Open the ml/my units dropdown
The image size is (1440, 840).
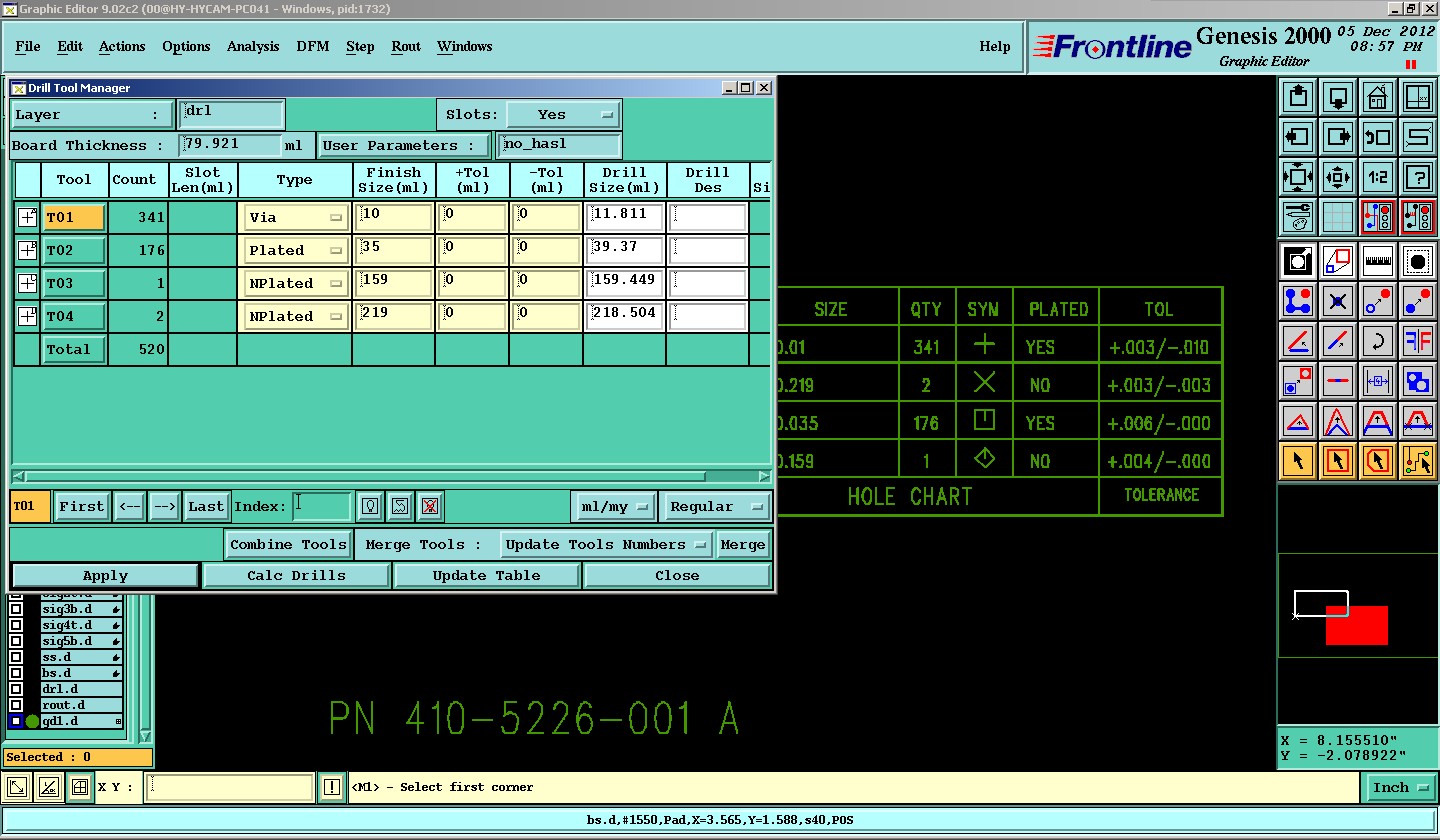click(613, 507)
